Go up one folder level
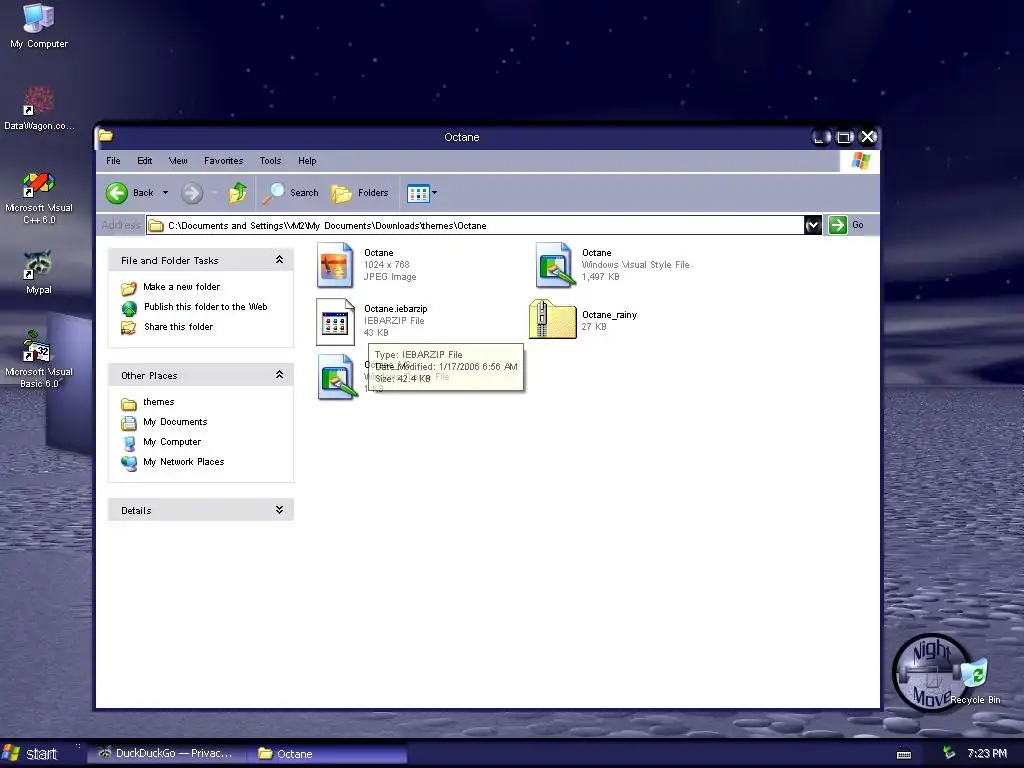Screen dimensions: 1024x768 [x=238, y=193]
